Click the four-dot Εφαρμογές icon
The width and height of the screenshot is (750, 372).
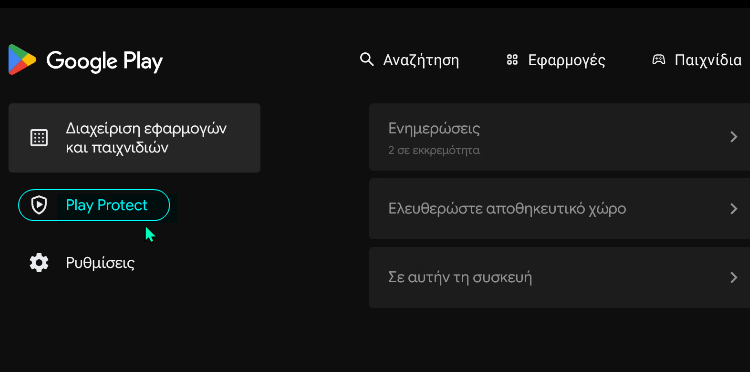pyautogui.click(x=512, y=60)
